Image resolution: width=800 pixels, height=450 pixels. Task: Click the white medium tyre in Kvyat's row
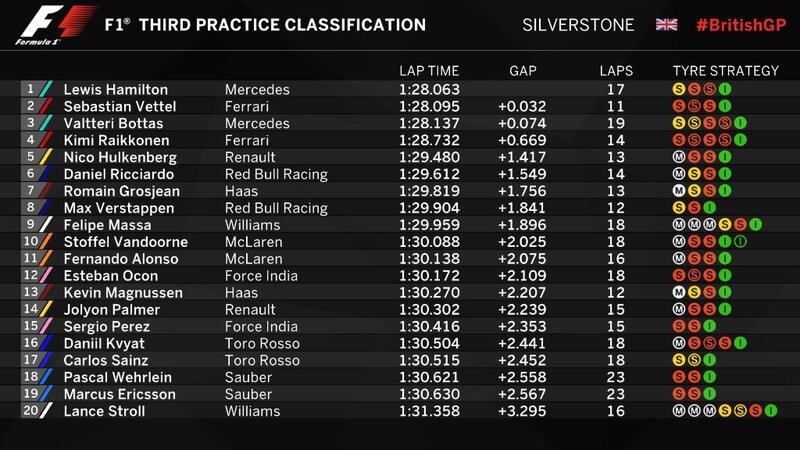[679, 344]
